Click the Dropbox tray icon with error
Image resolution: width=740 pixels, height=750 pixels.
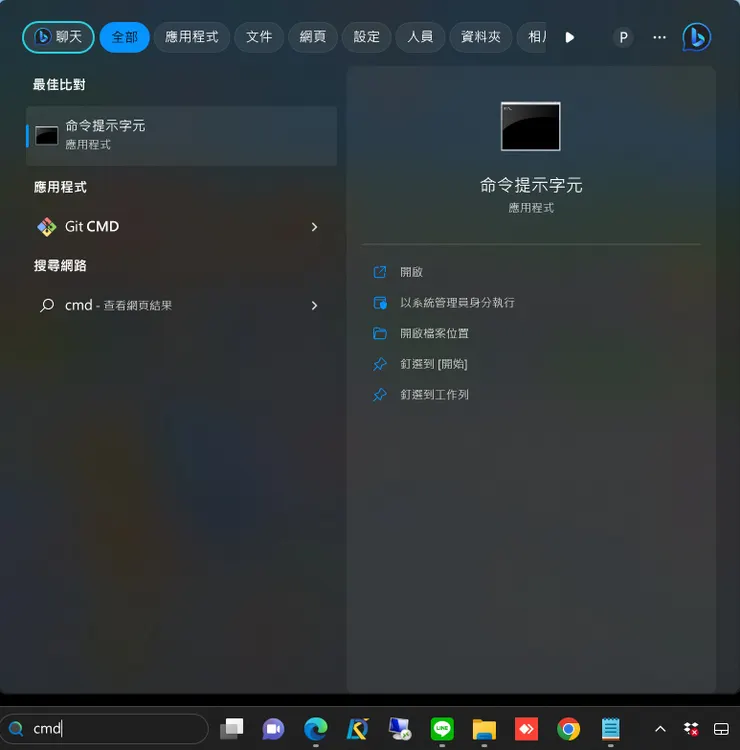(691, 729)
